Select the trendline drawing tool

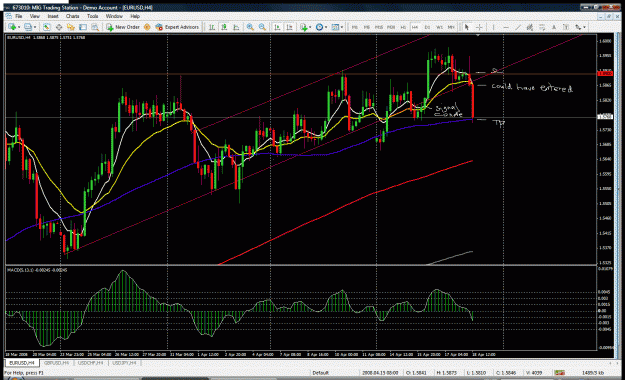518,27
